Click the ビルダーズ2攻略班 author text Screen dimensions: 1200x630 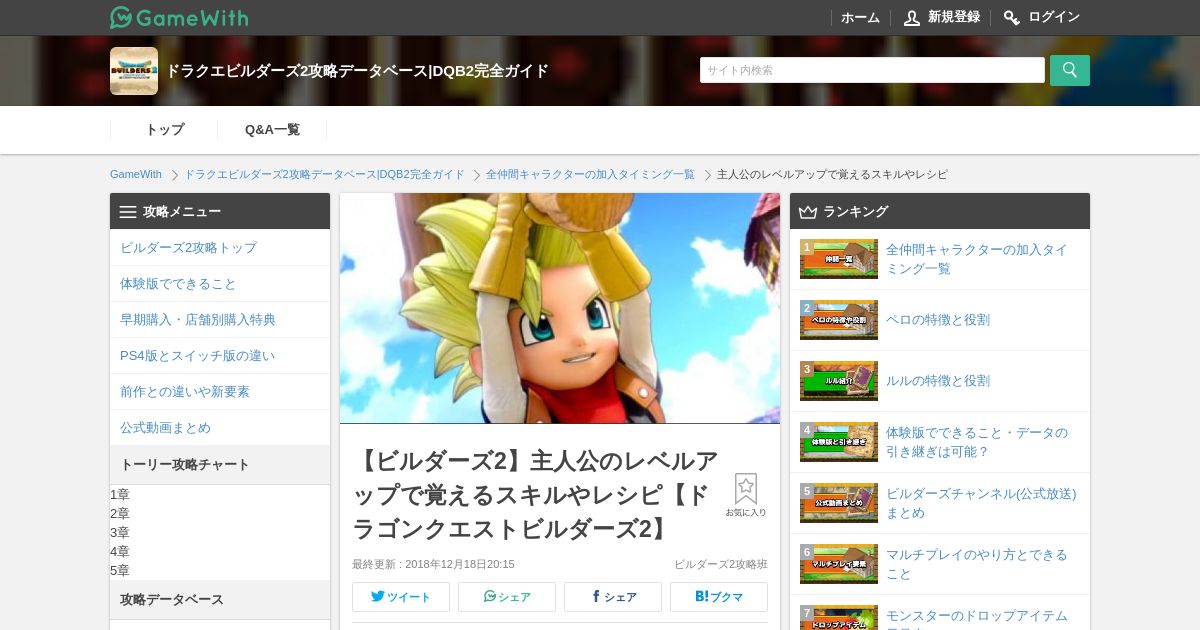coord(721,564)
